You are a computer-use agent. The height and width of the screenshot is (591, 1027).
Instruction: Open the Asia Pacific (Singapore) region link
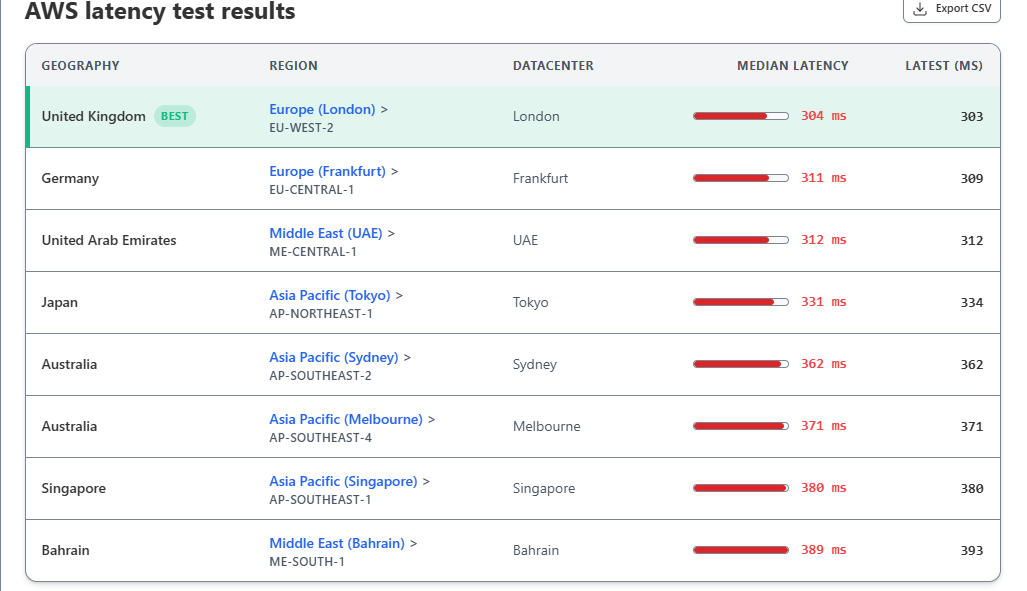tap(343, 481)
